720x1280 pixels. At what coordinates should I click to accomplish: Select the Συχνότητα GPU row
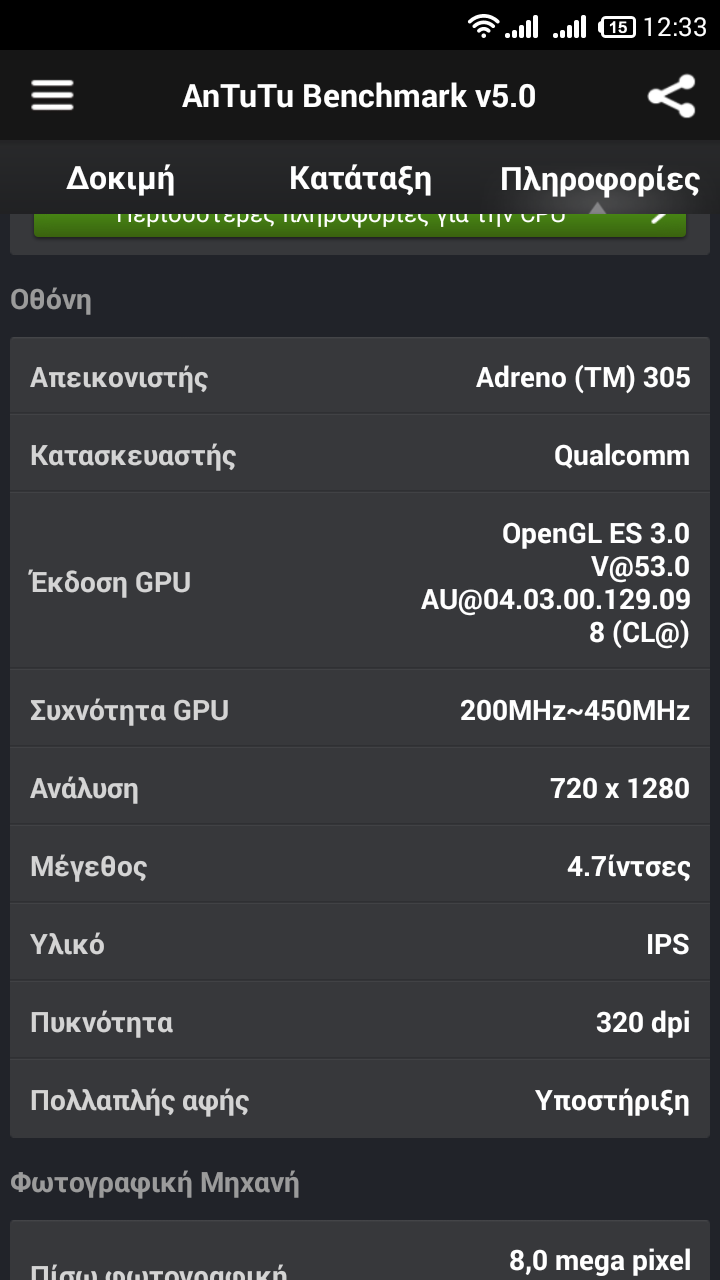(360, 710)
